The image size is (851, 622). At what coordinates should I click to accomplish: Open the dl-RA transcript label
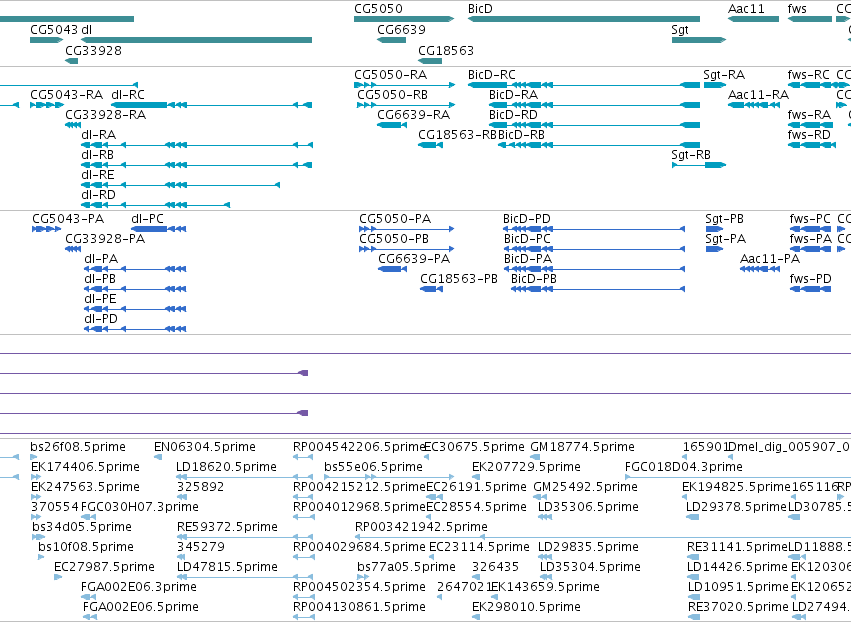(98, 135)
